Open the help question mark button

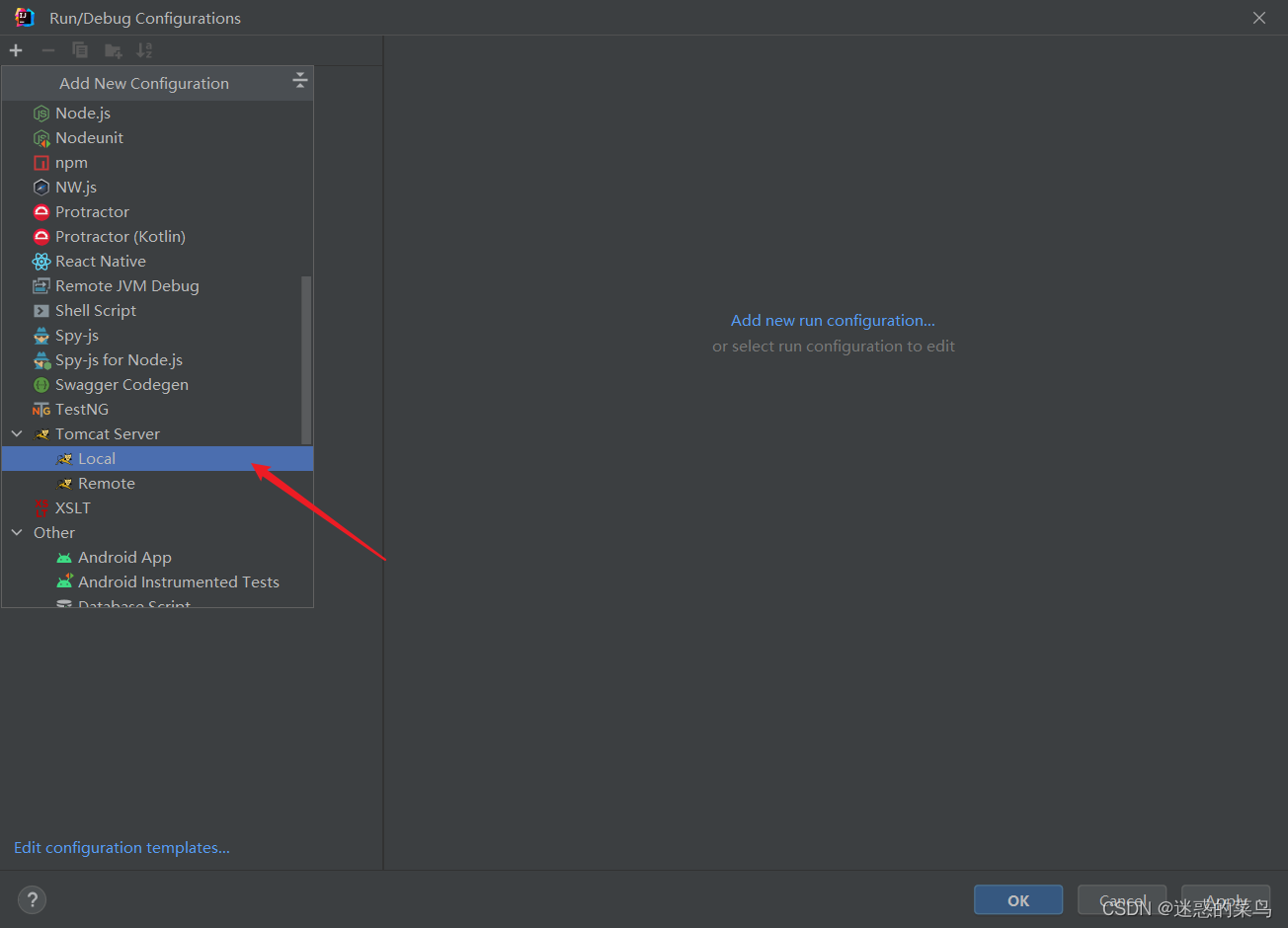click(x=32, y=900)
